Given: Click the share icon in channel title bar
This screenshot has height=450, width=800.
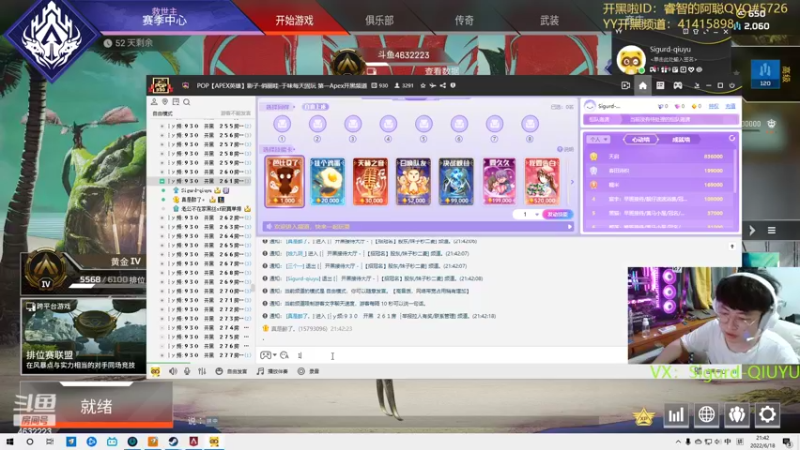Looking at the screenshot, I should click(x=442, y=86).
